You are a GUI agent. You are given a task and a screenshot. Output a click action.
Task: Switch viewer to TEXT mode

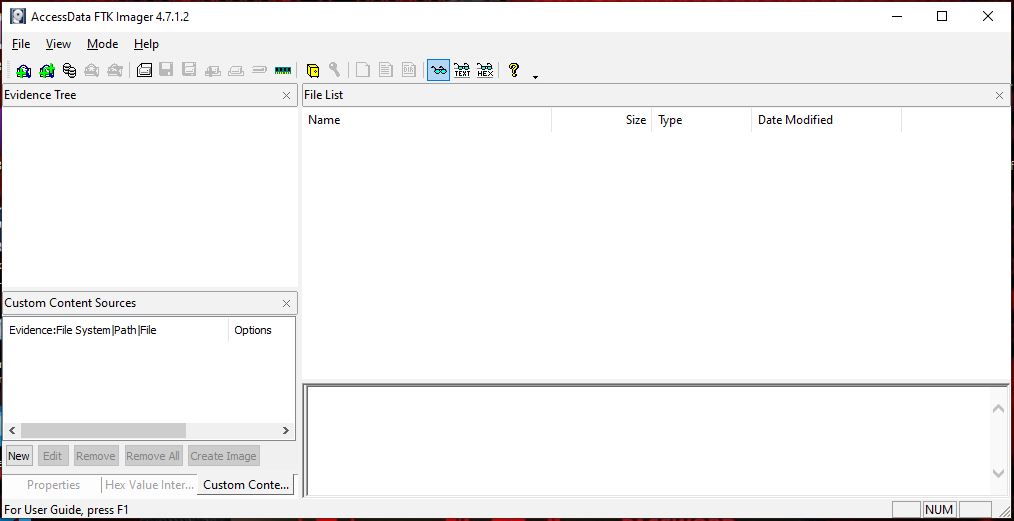tap(462, 70)
